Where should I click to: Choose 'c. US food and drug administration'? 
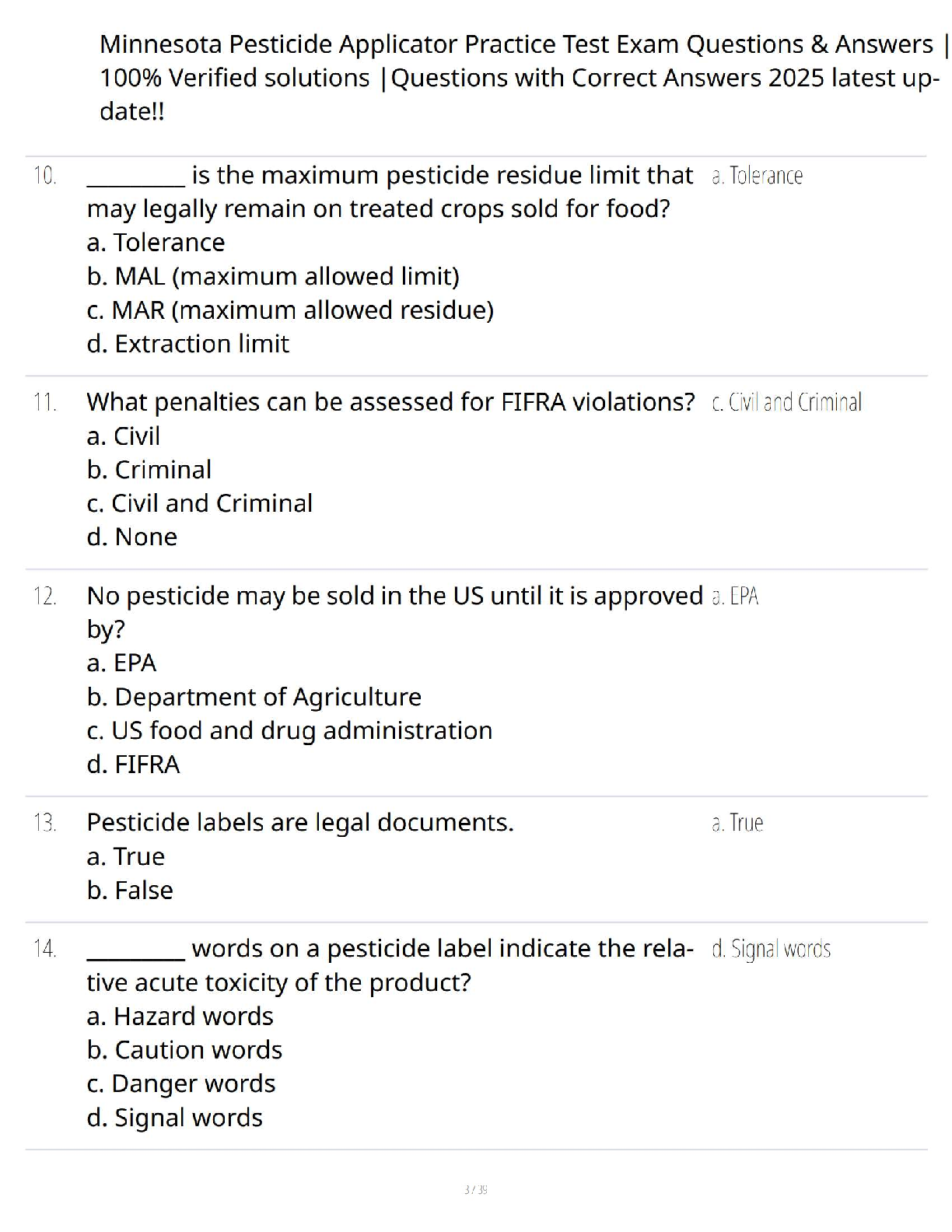(x=289, y=730)
